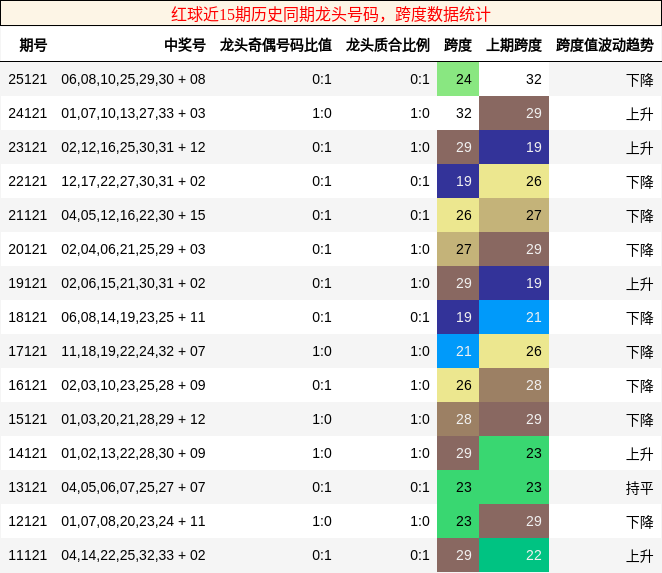The width and height of the screenshot is (662, 573).
Task: Select period number 24121
Action: (27, 113)
